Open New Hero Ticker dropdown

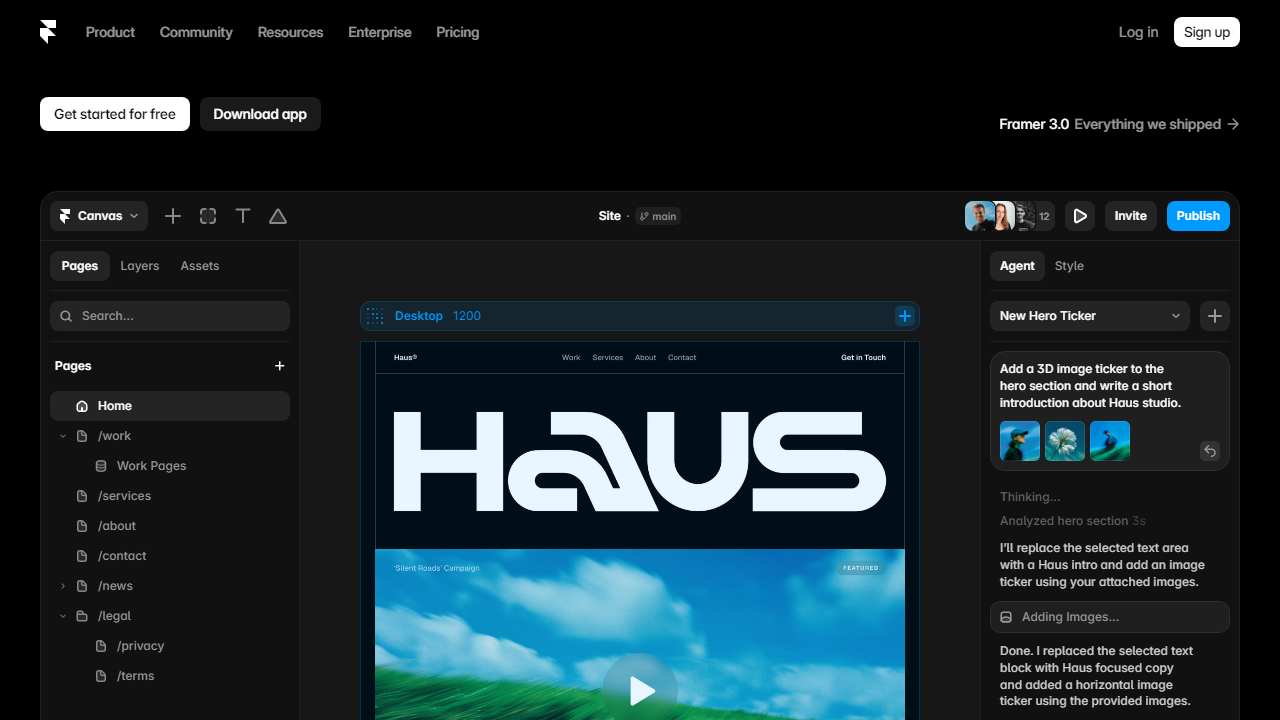1090,316
